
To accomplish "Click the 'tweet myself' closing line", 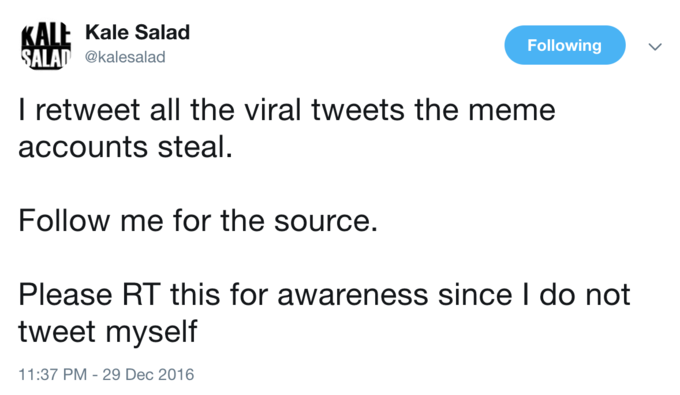I will (108, 333).
